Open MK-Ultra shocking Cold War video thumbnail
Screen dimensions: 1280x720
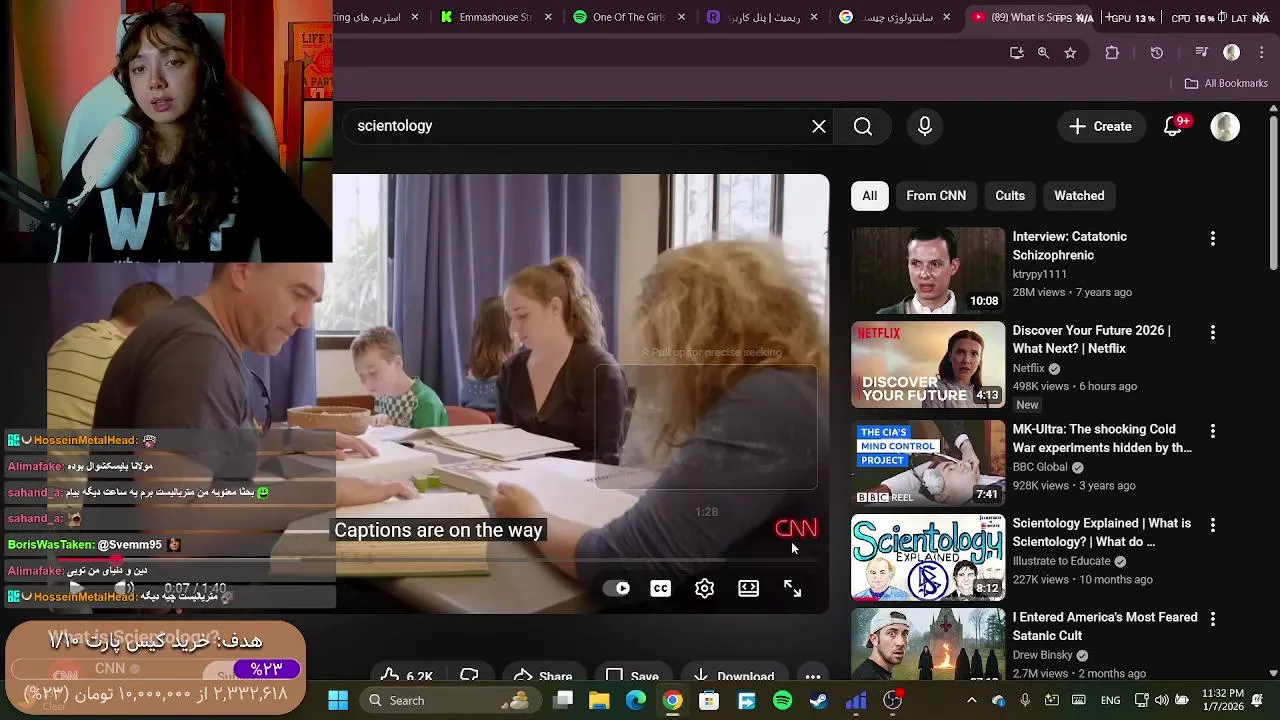(928, 462)
